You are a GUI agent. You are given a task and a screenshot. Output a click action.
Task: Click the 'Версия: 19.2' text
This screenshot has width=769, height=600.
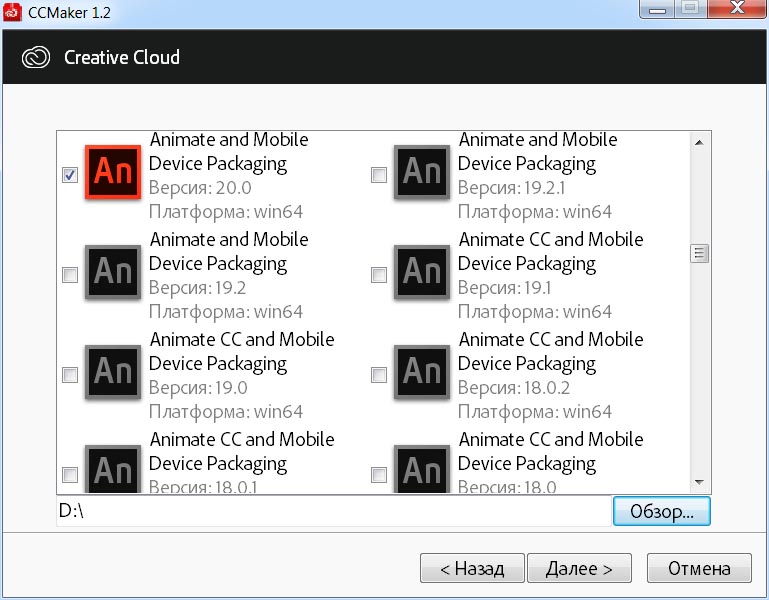(x=197, y=288)
